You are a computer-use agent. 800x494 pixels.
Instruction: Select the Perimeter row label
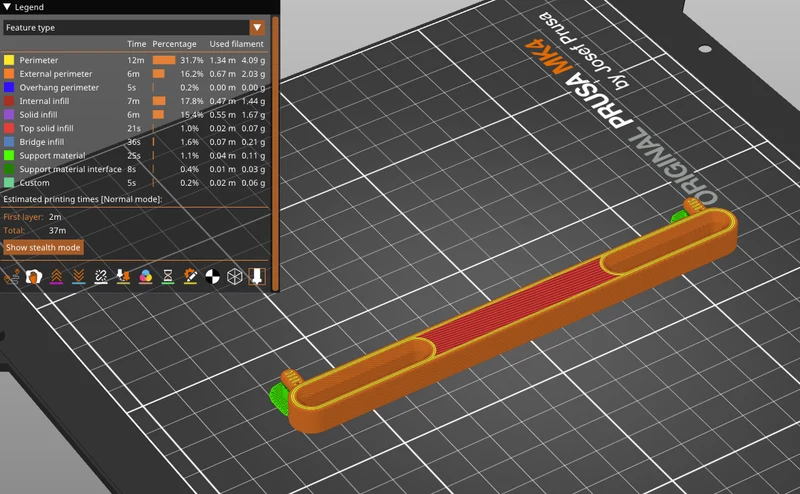click(x=39, y=60)
